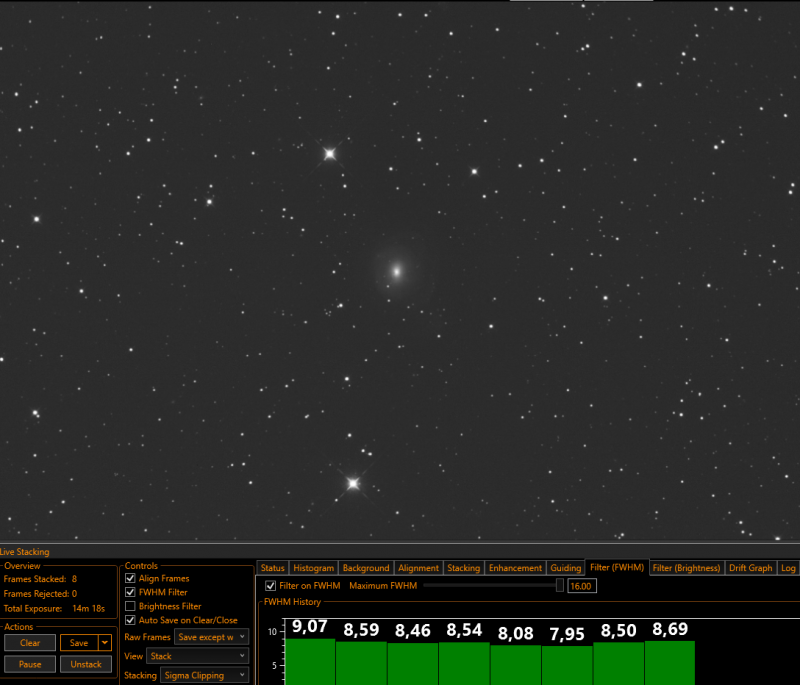The width and height of the screenshot is (800, 685).
Task: Select the Filter (FWHM) tab
Action: 617,567
